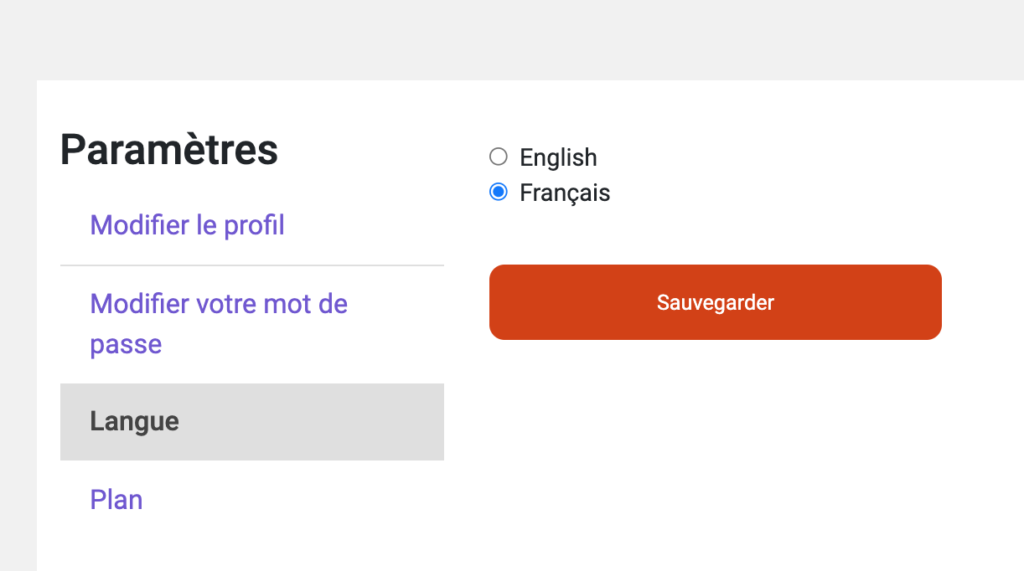Click the Langue entry in the sidebar

[x=134, y=421]
